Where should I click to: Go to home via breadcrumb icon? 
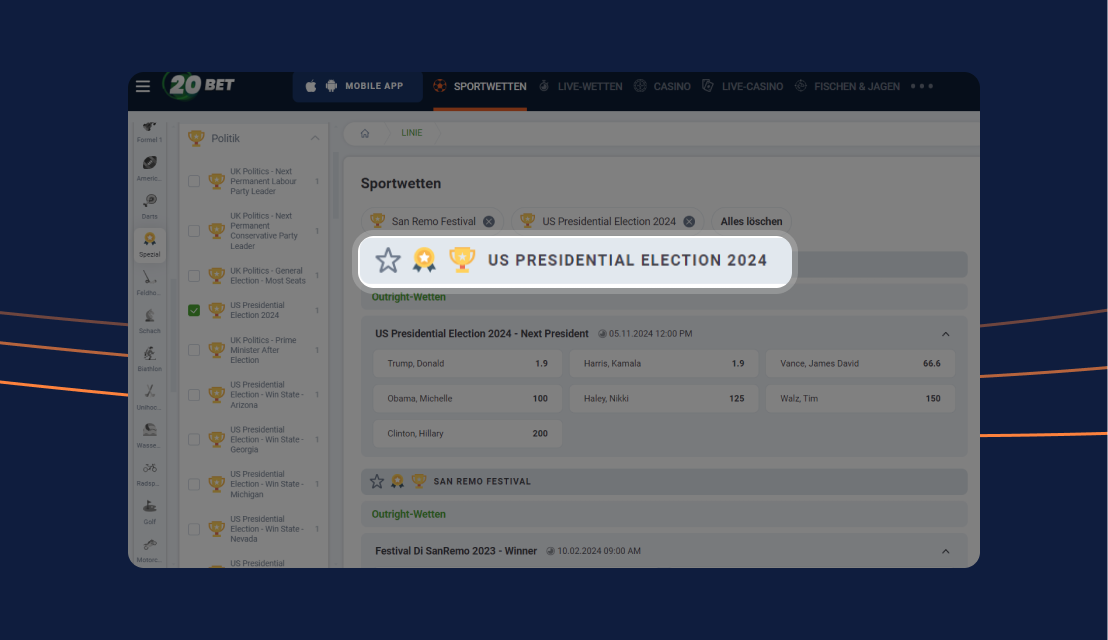click(x=365, y=133)
